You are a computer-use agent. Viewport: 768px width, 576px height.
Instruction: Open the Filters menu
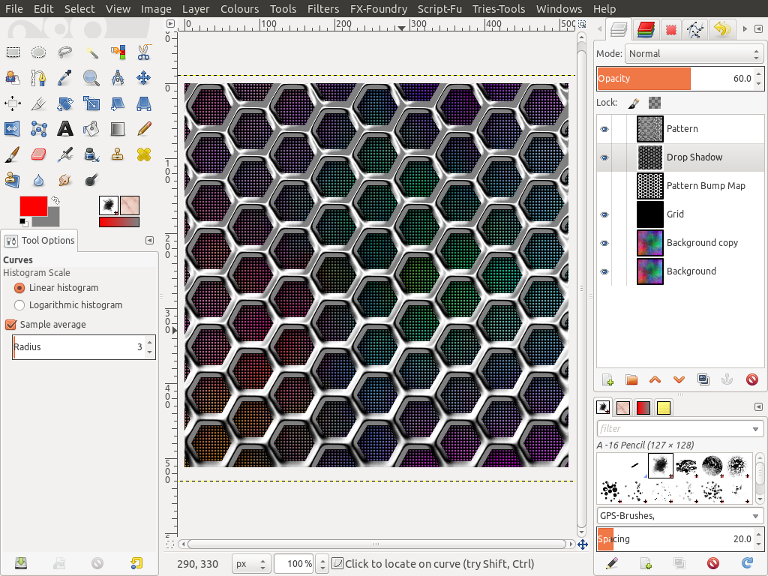(323, 9)
